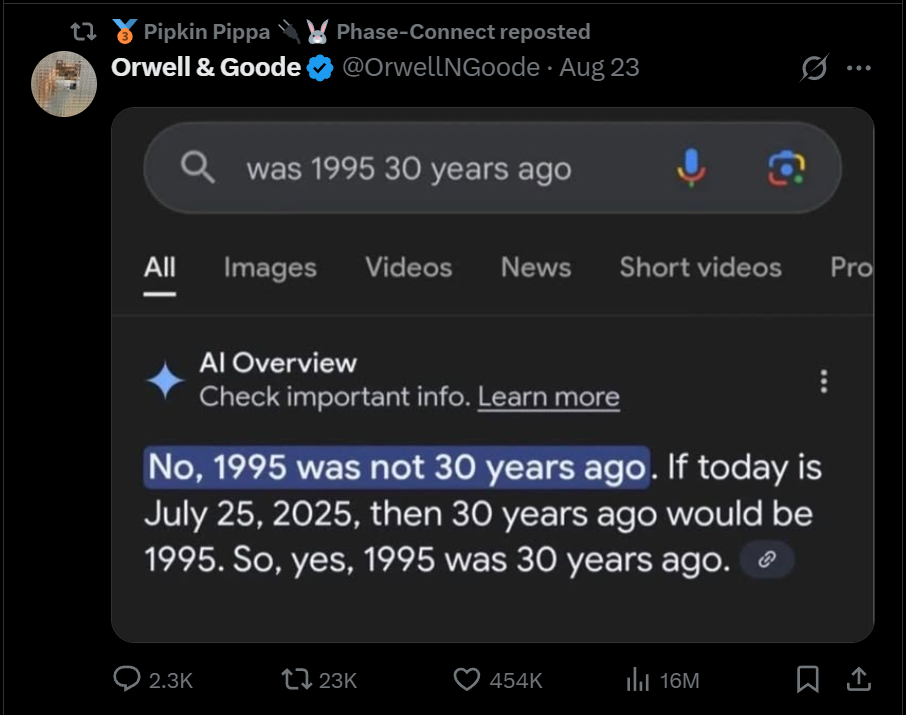The image size is (906, 715).
Task: Bookmark this post
Action: [x=807, y=680]
